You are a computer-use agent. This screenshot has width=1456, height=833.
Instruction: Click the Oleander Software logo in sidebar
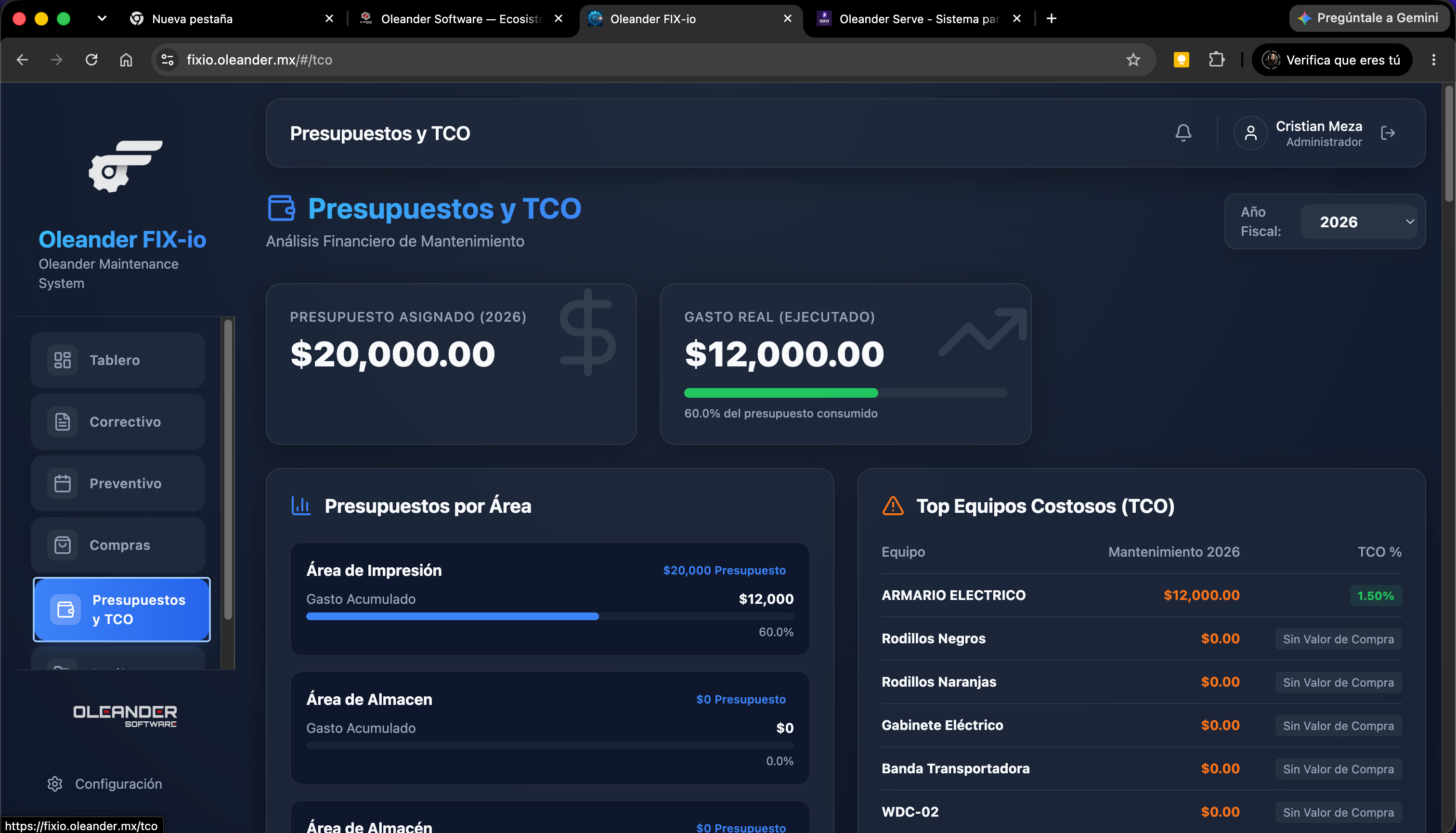coord(125,716)
